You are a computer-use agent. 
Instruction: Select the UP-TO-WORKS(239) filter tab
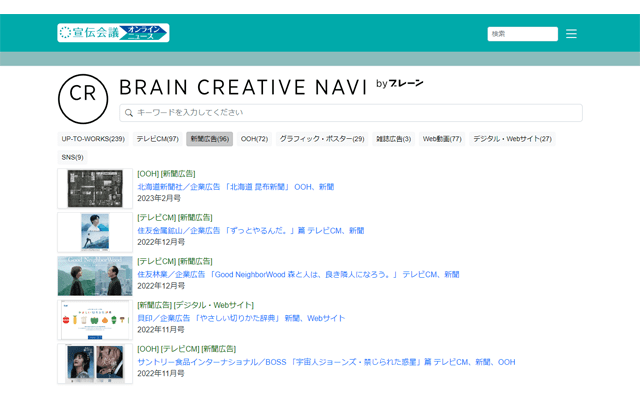pyautogui.click(x=93, y=139)
